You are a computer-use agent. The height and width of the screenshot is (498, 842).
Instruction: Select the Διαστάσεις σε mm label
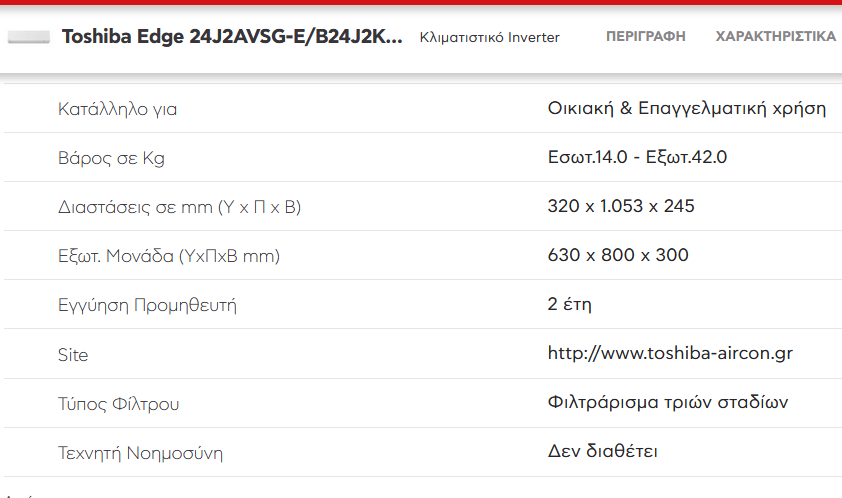[x=179, y=207]
